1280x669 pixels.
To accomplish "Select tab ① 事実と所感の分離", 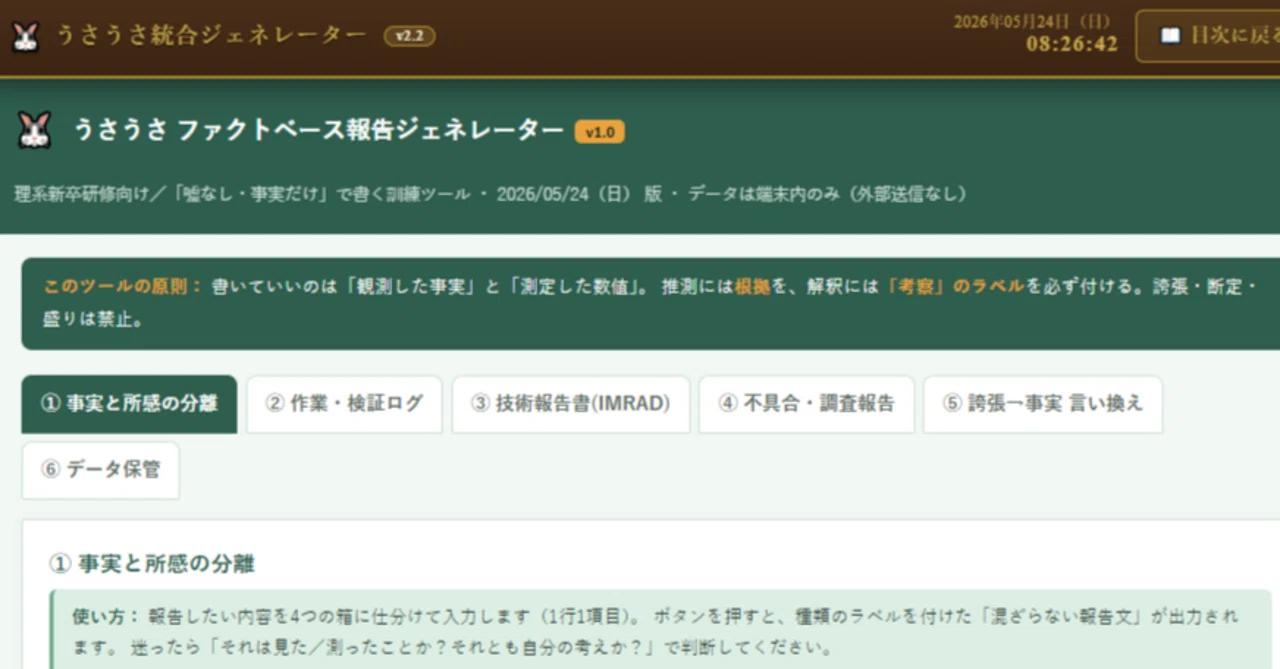I will click(129, 404).
